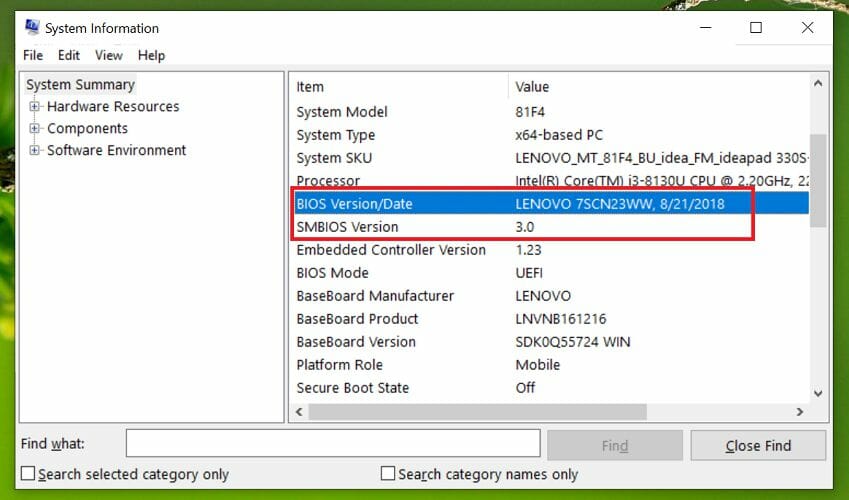The width and height of the screenshot is (849, 500).
Task: Click the value LNVNB161216
Action: 561,319
